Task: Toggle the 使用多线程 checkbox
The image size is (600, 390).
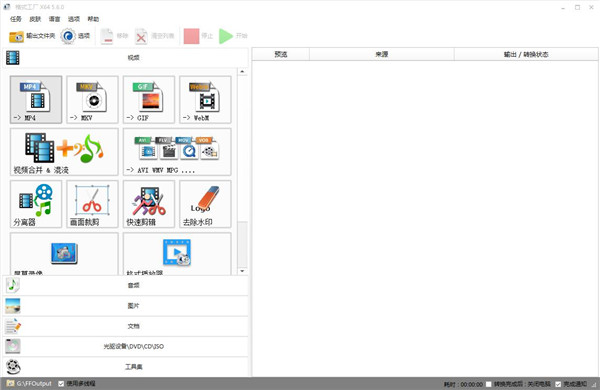Action: [x=61, y=383]
